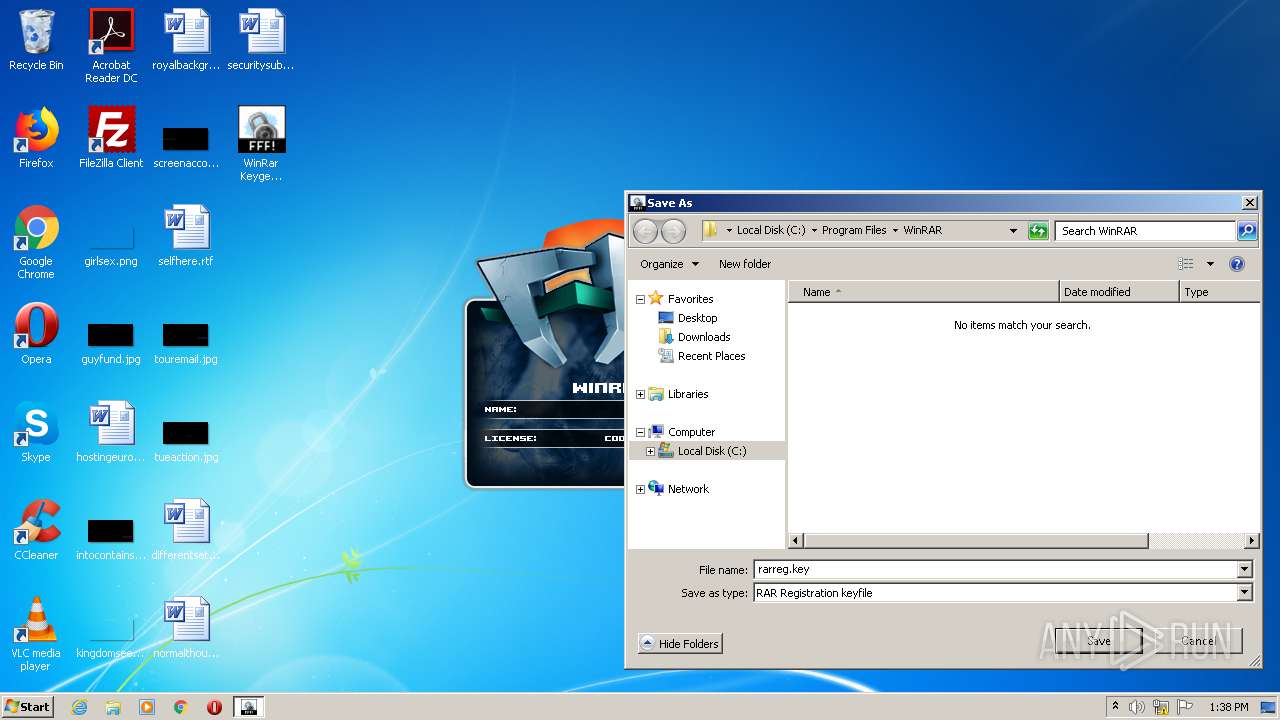Image resolution: width=1280 pixels, height=720 pixels.
Task: Open the views options dropdown arrow
Action: pyautogui.click(x=1209, y=264)
